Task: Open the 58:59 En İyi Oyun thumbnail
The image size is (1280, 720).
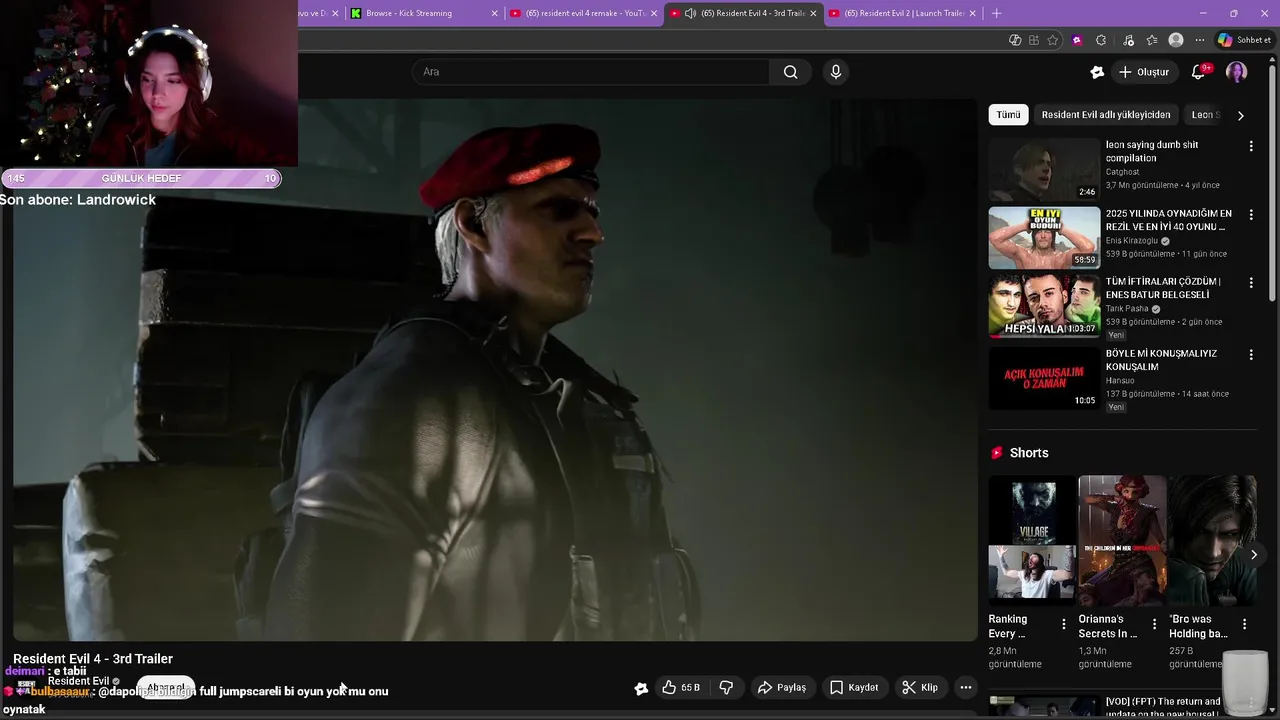Action: coord(1044,238)
